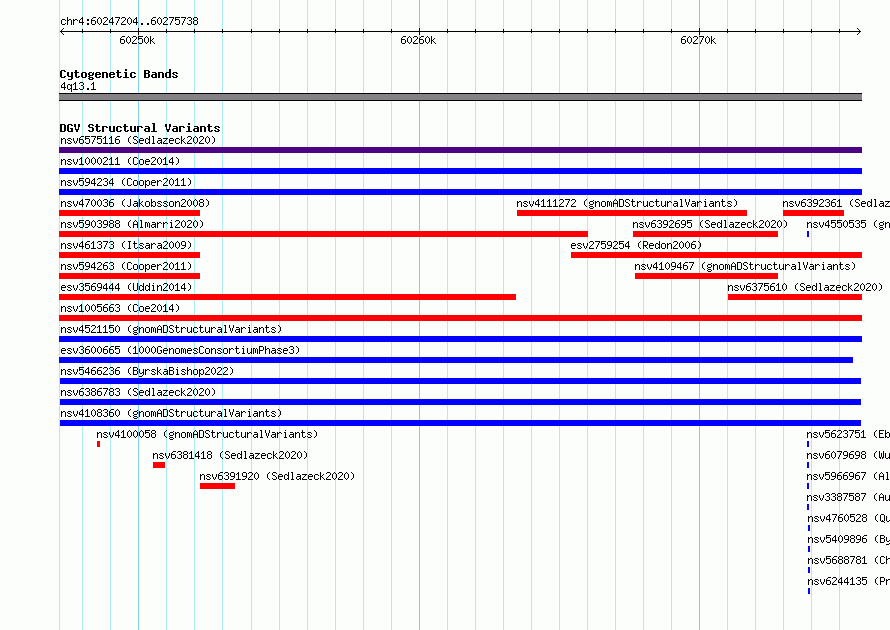Click blue nsv1000211 variant bar
The width and height of the screenshot is (890, 630).
point(460,171)
